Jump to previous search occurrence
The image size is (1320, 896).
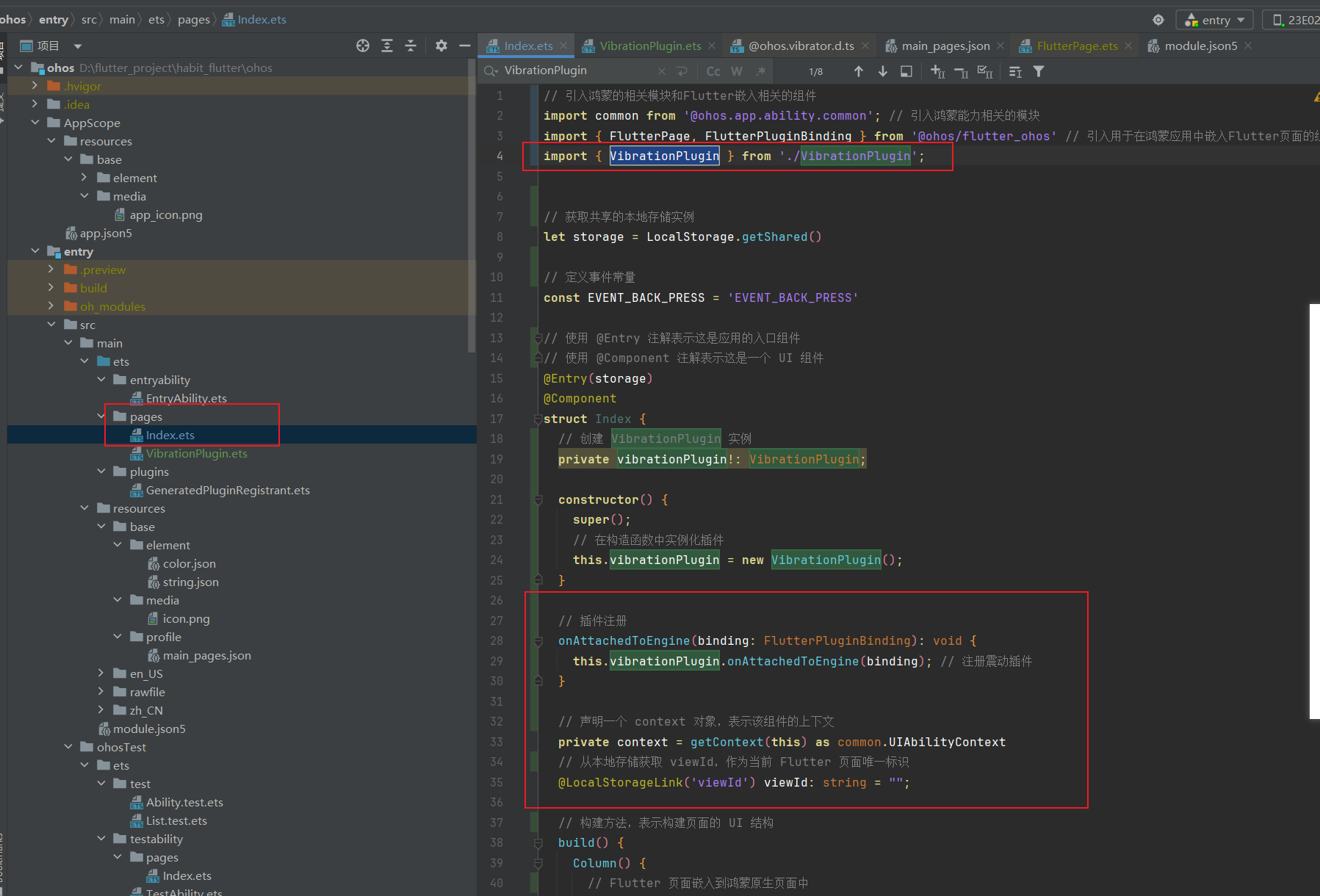point(859,71)
